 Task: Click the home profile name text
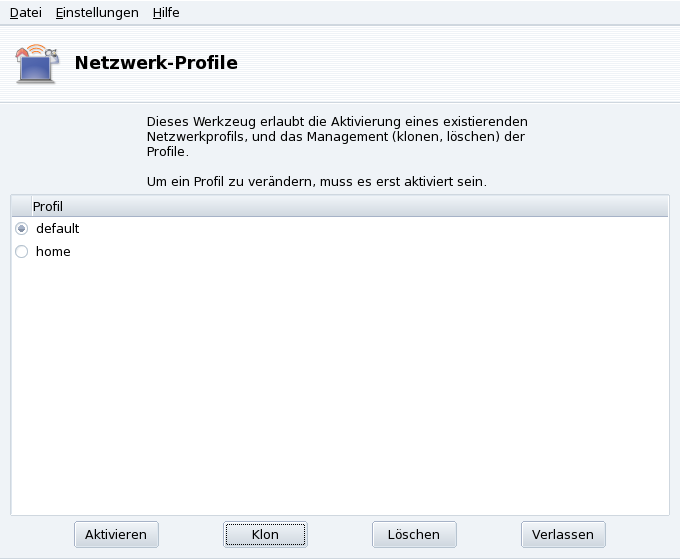(x=53, y=252)
